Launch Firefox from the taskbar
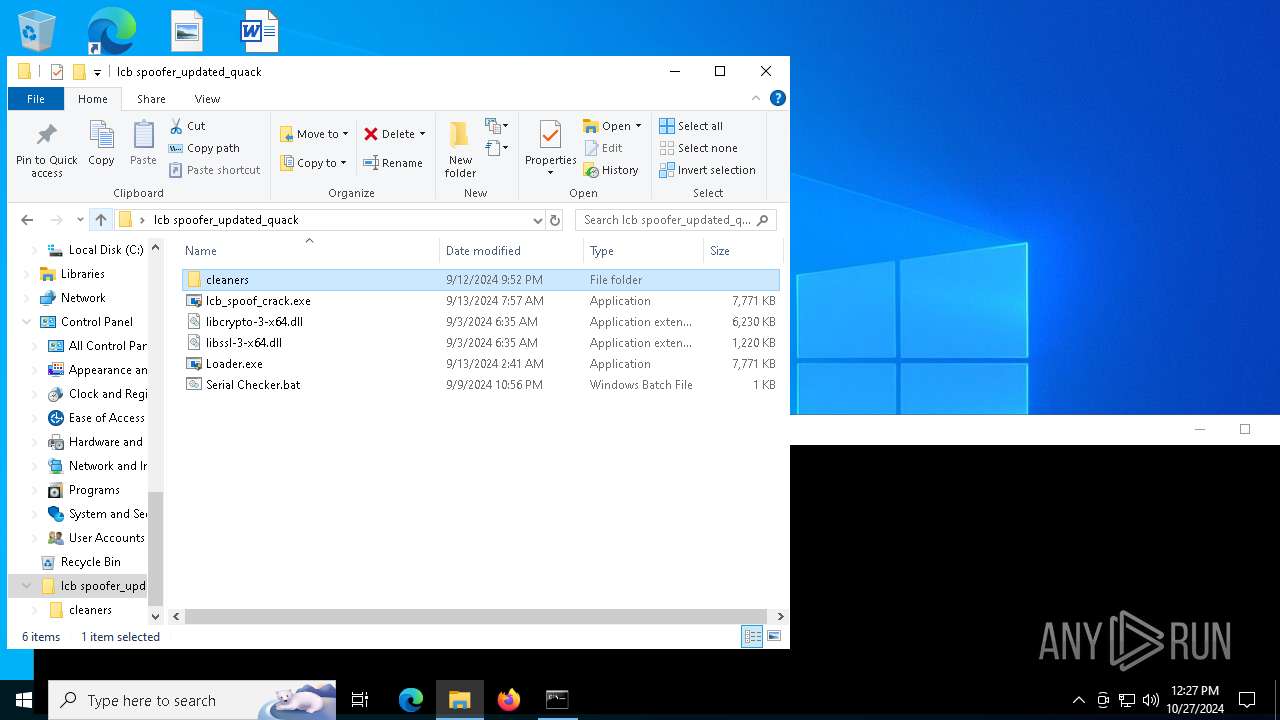 pyautogui.click(x=509, y=700)
